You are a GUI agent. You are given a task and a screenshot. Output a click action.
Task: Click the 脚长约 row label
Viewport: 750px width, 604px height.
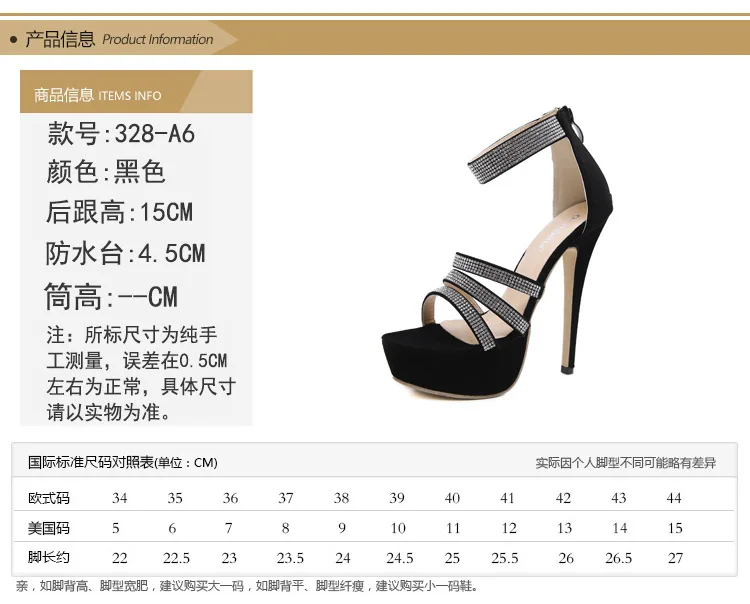49,557
